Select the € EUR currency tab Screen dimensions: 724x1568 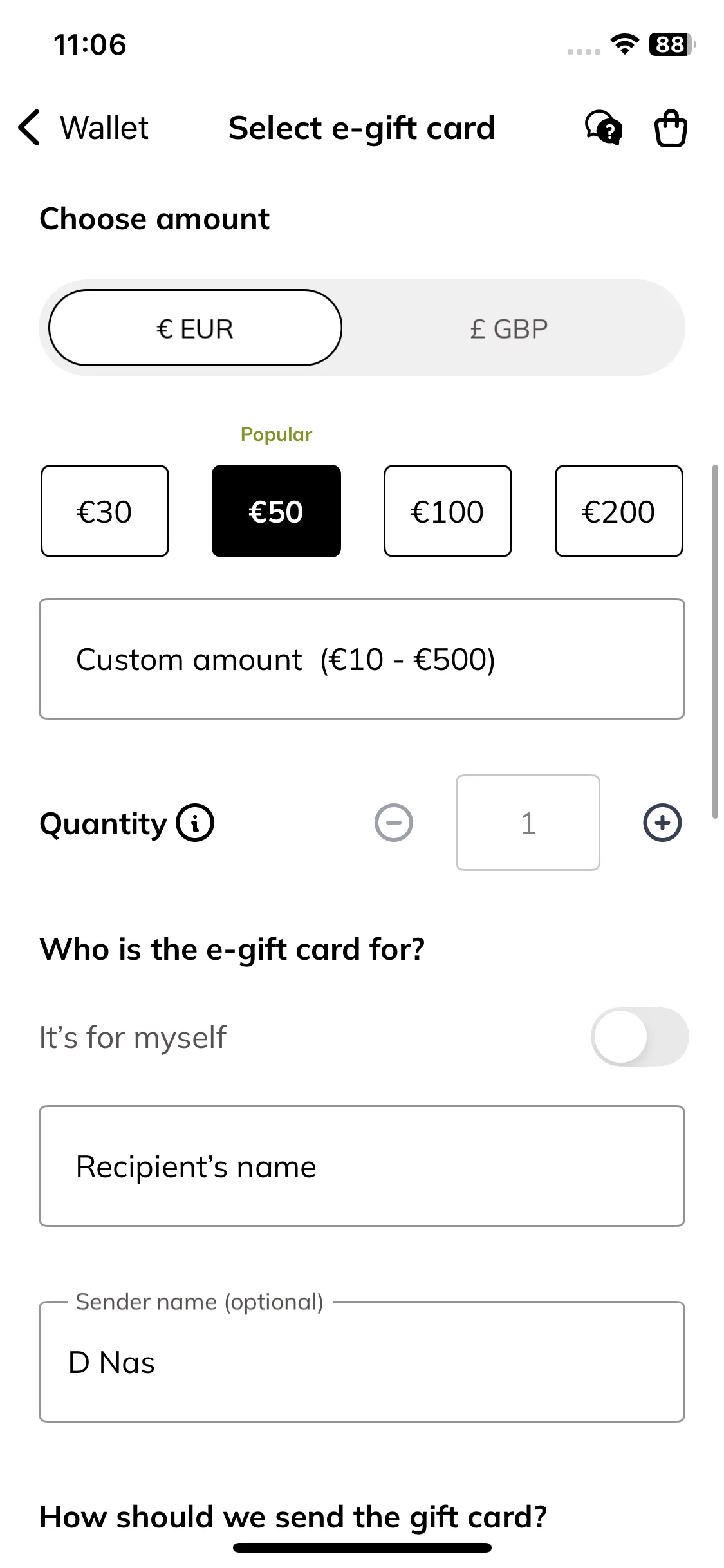coord(195,328)
